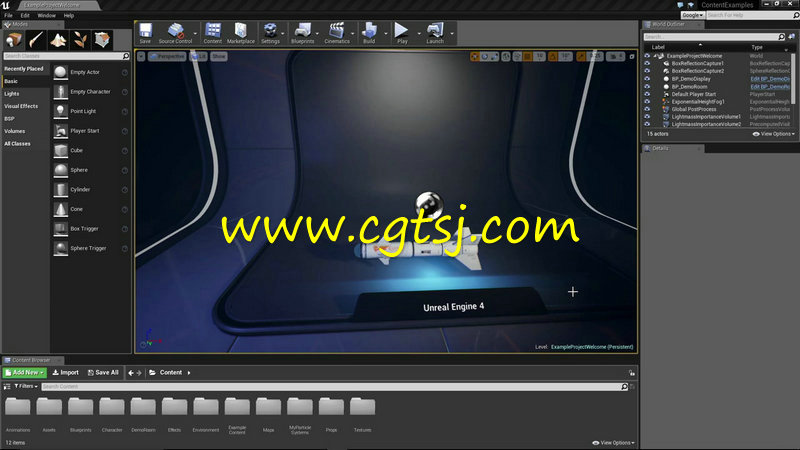Toggle visibility of BoxReflectionCapture2

pos(647,71)
